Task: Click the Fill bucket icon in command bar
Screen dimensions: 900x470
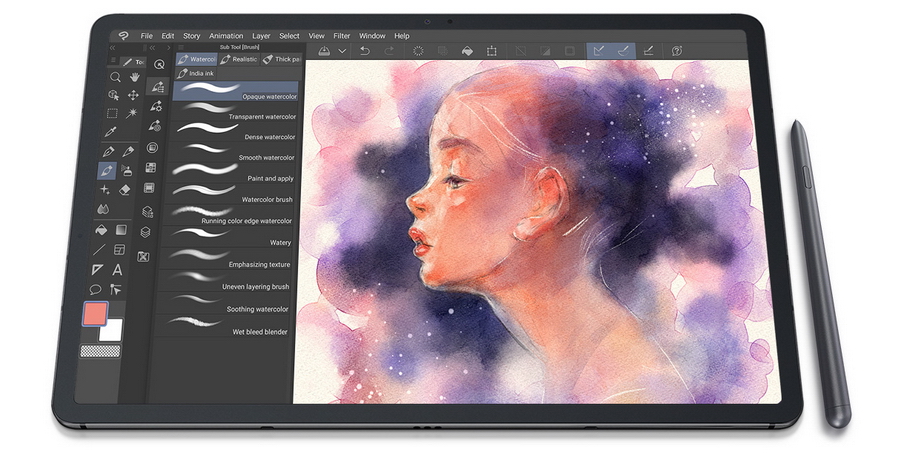Action: pyautogui.click(x=466, y=50)
